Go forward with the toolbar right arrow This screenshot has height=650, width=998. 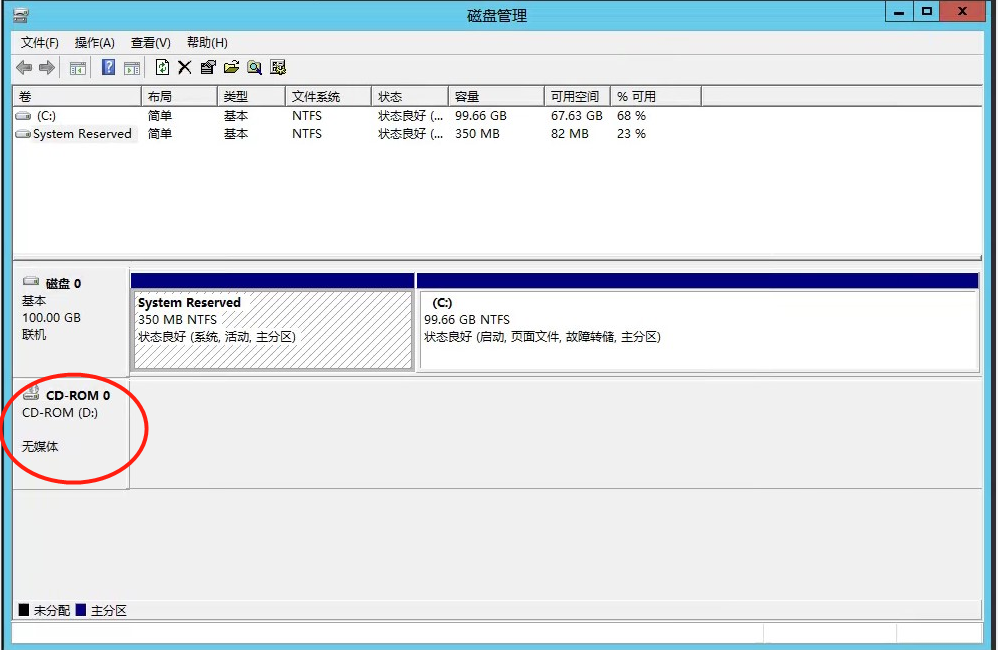tap(47, 67)
